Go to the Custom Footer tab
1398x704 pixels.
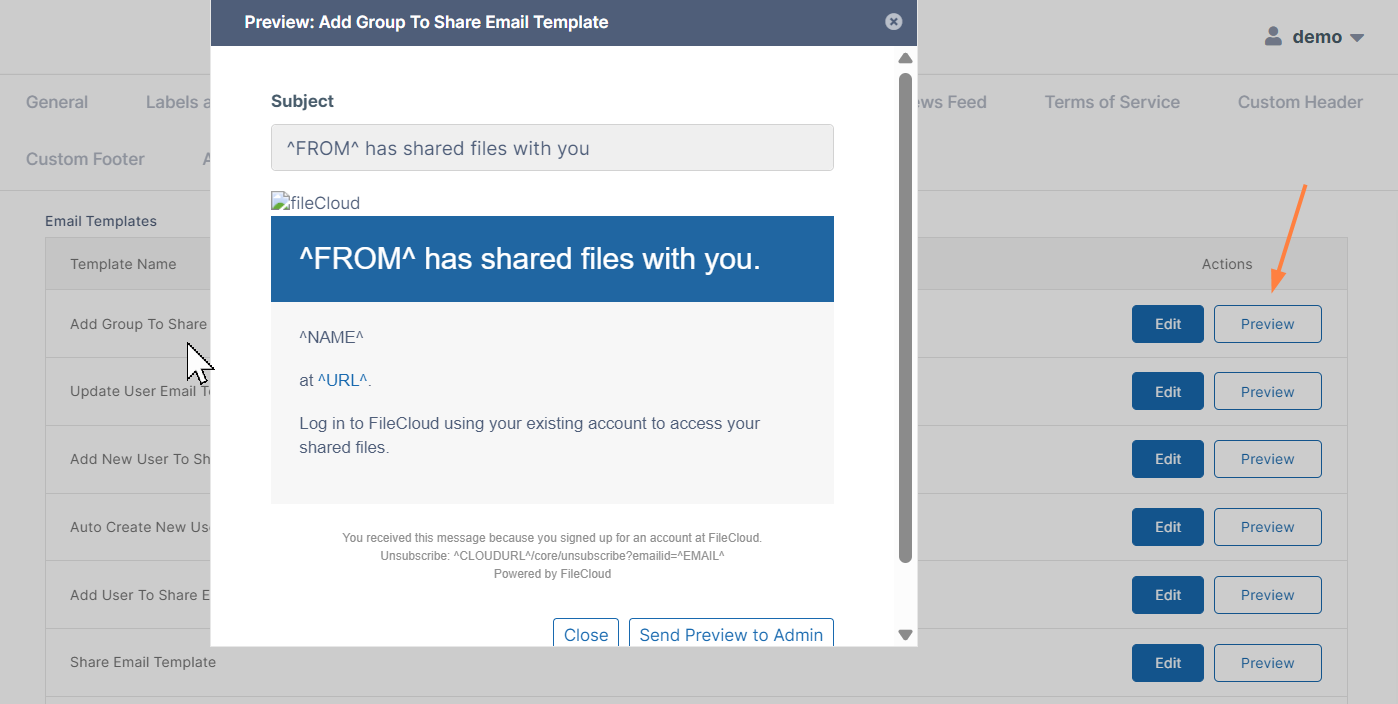(85, 159)
